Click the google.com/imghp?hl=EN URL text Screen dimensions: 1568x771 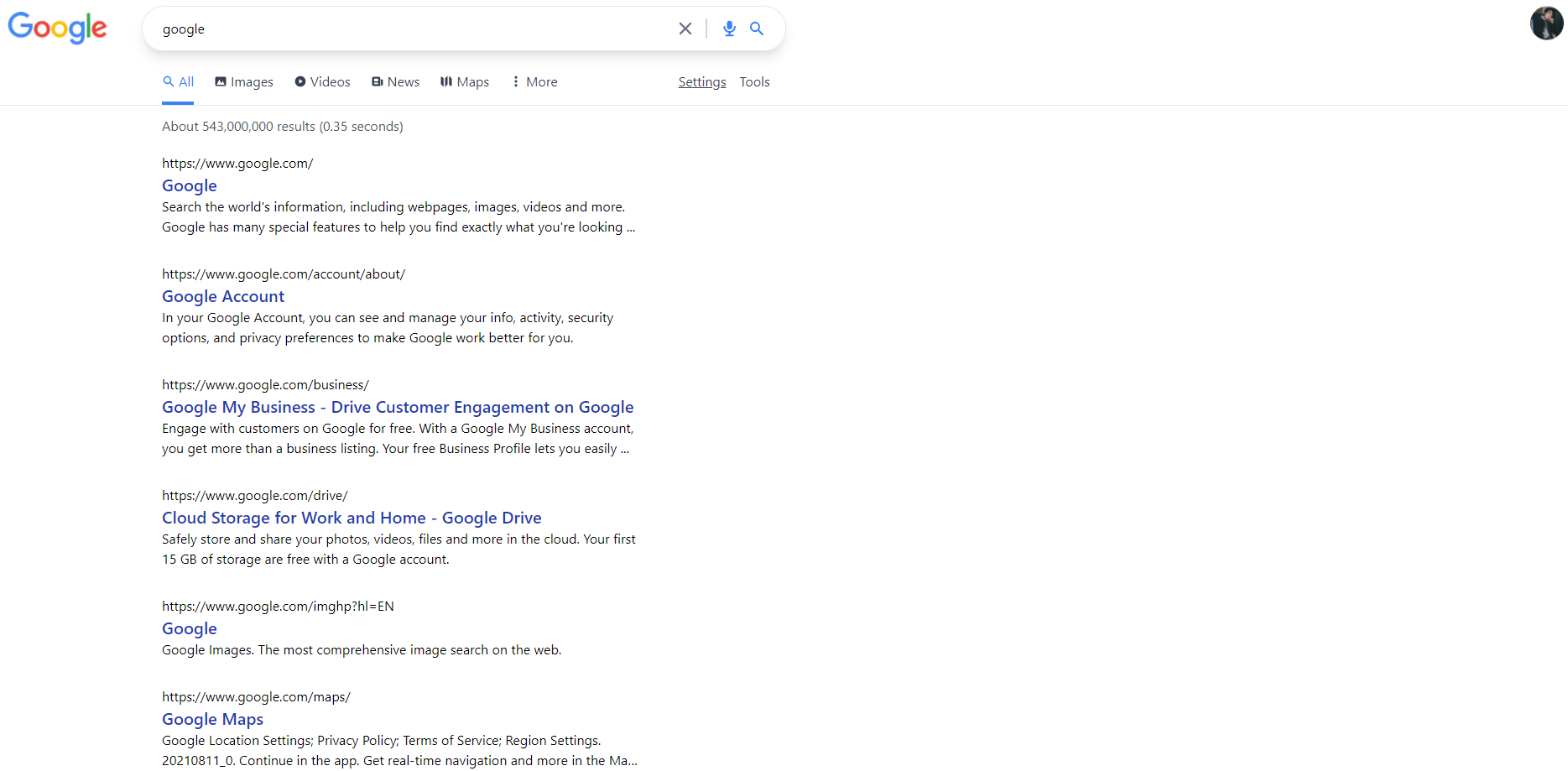coord(278,606)
